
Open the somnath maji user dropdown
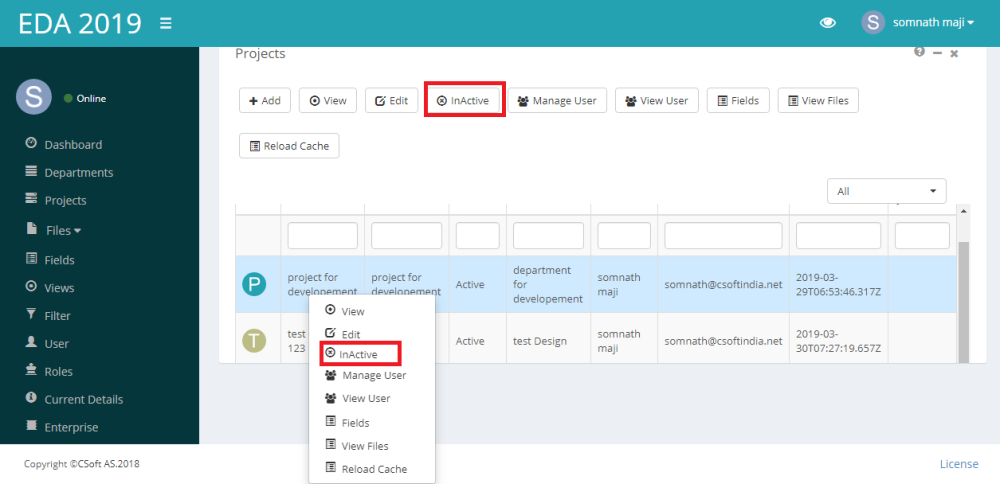pos(934,22)
